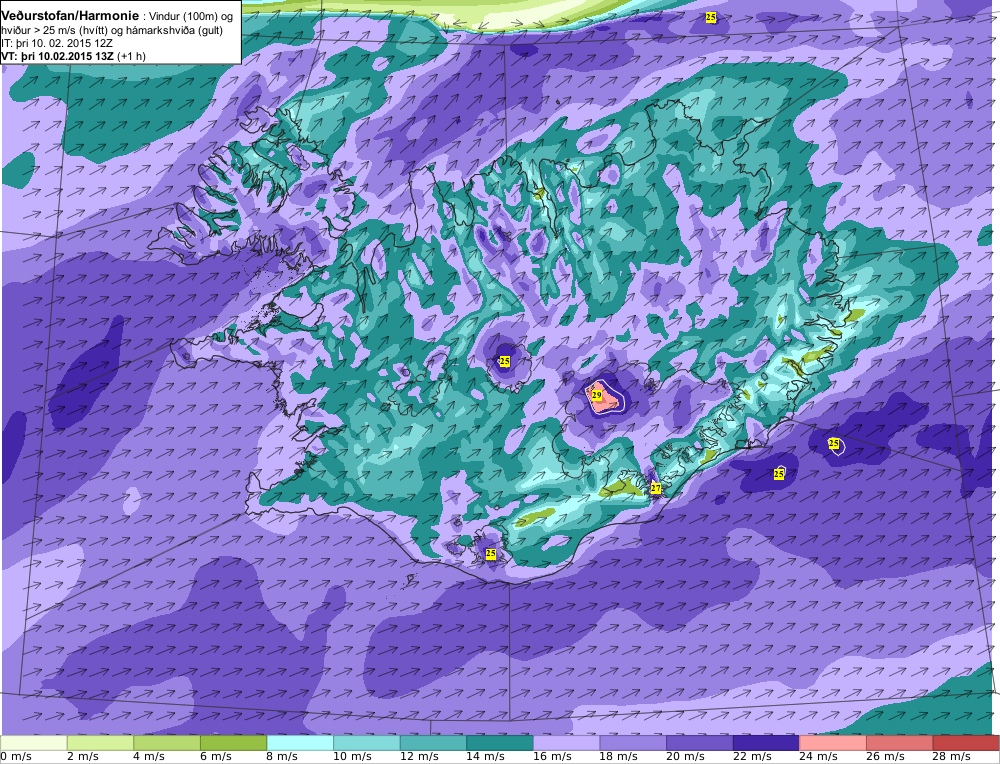Screen dimensions: 1000x764
Task: Click the salmon 26 m/s legend swatch
Action: pyautogui.click(x=900, y=743)
